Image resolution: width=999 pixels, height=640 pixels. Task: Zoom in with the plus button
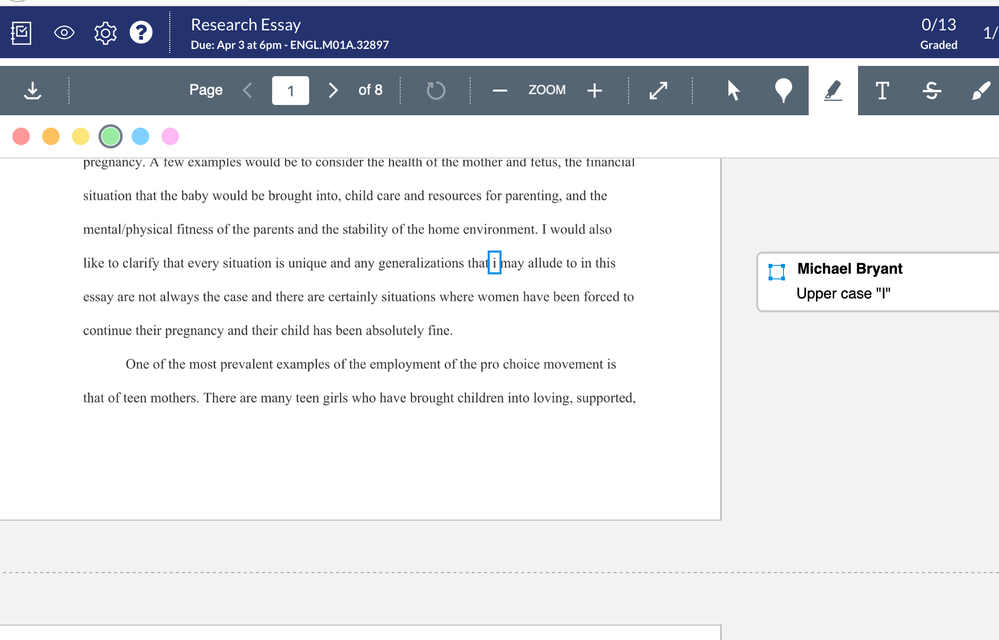[594, 90]
